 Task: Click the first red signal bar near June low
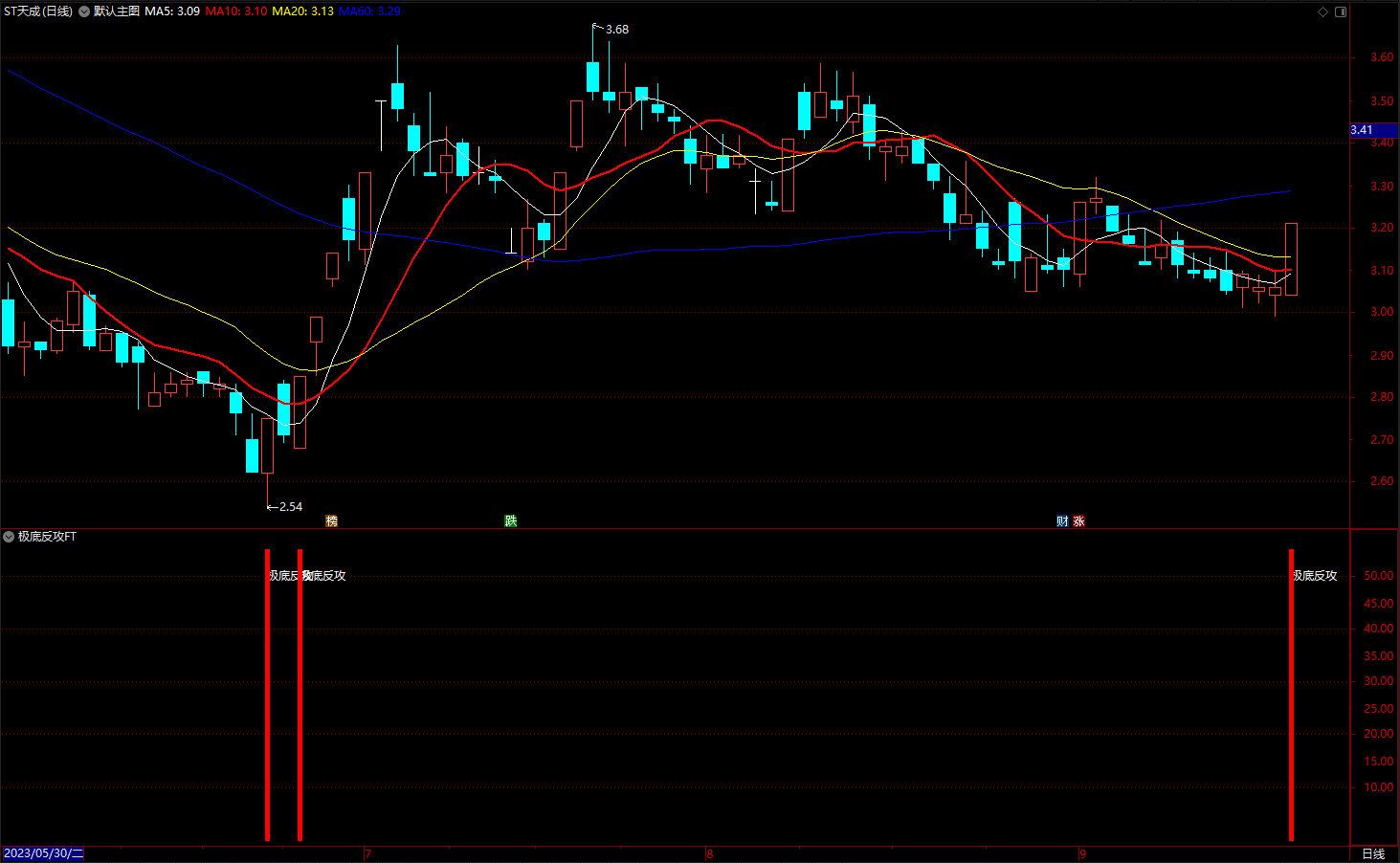[267, 695]
